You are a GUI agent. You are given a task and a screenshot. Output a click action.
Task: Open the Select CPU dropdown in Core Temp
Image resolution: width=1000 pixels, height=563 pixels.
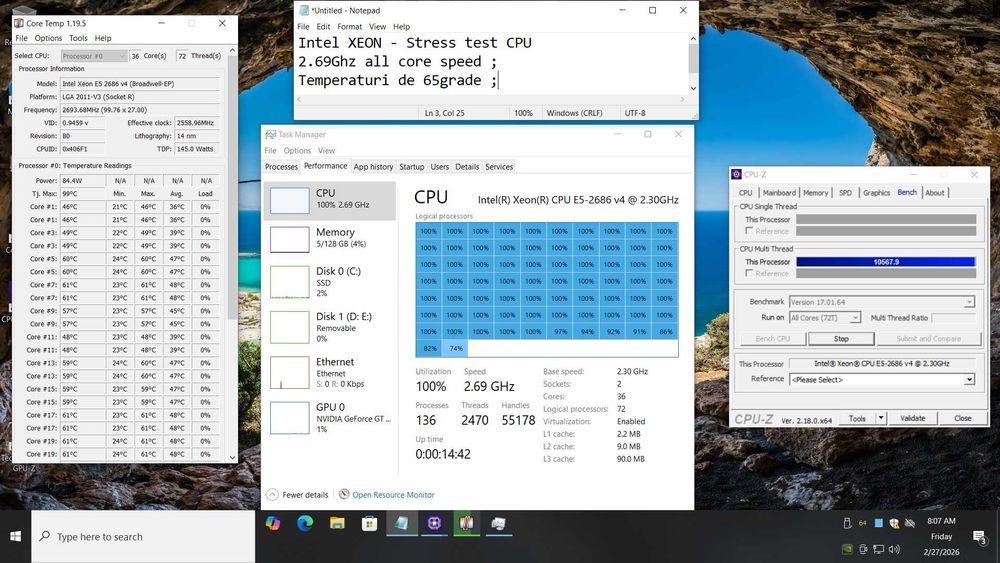(x=94, y=56)
